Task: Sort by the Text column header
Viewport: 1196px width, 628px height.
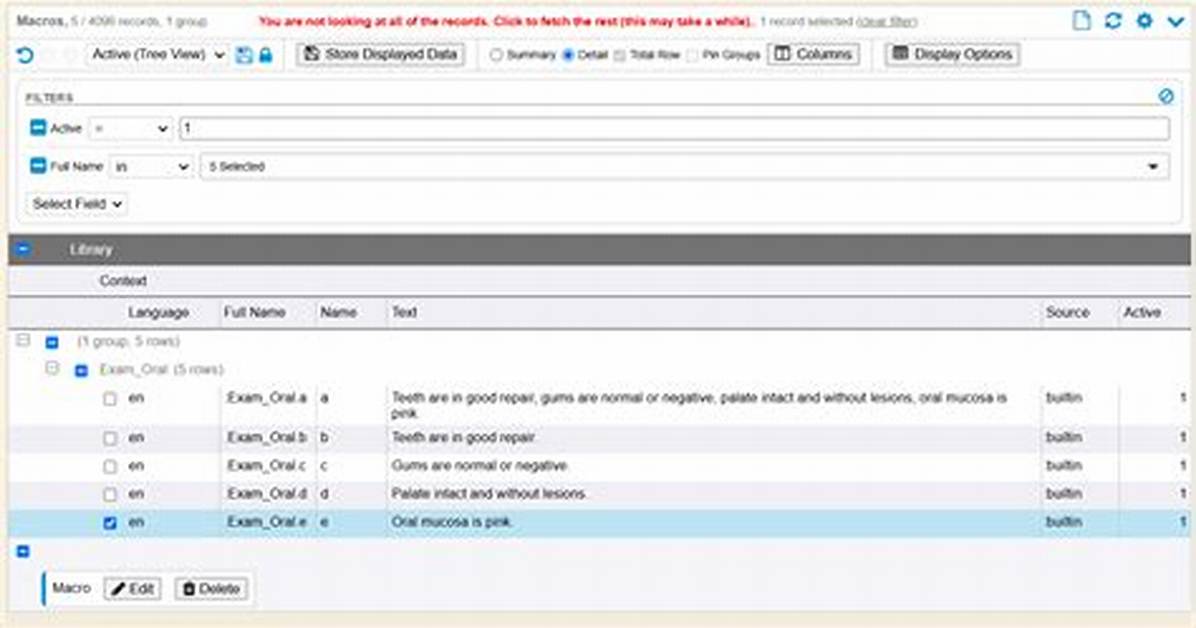Action: click(403, 312)
